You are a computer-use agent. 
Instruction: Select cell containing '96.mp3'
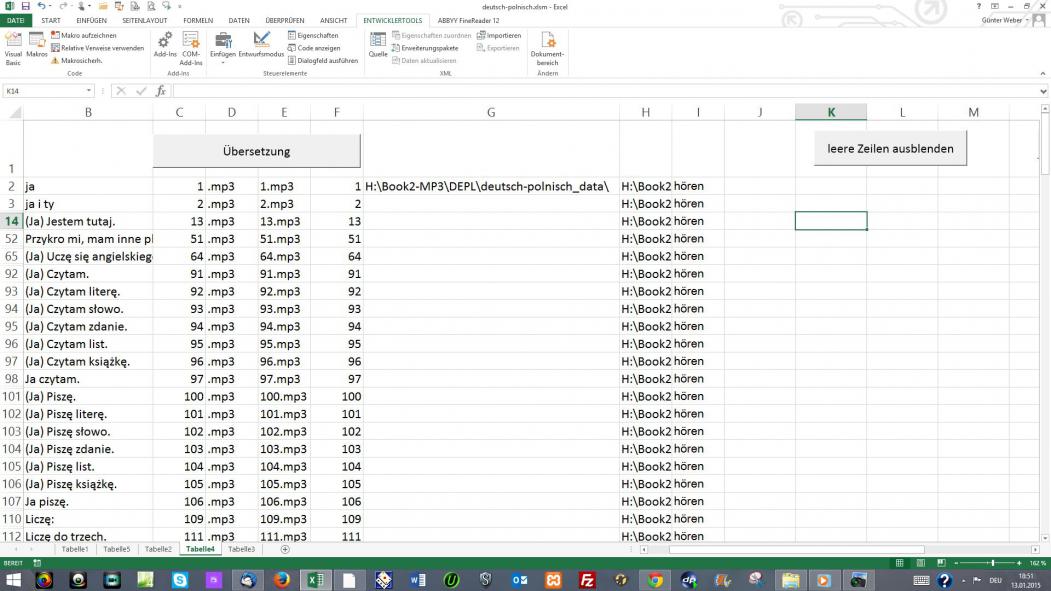[284, 361]
